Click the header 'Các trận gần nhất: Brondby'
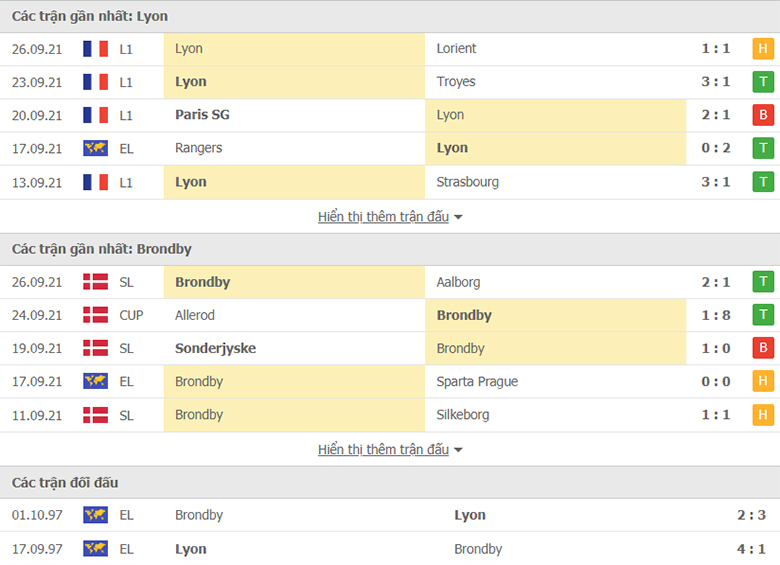Screen dimensions: 780x565 click(x=101, y=249)
